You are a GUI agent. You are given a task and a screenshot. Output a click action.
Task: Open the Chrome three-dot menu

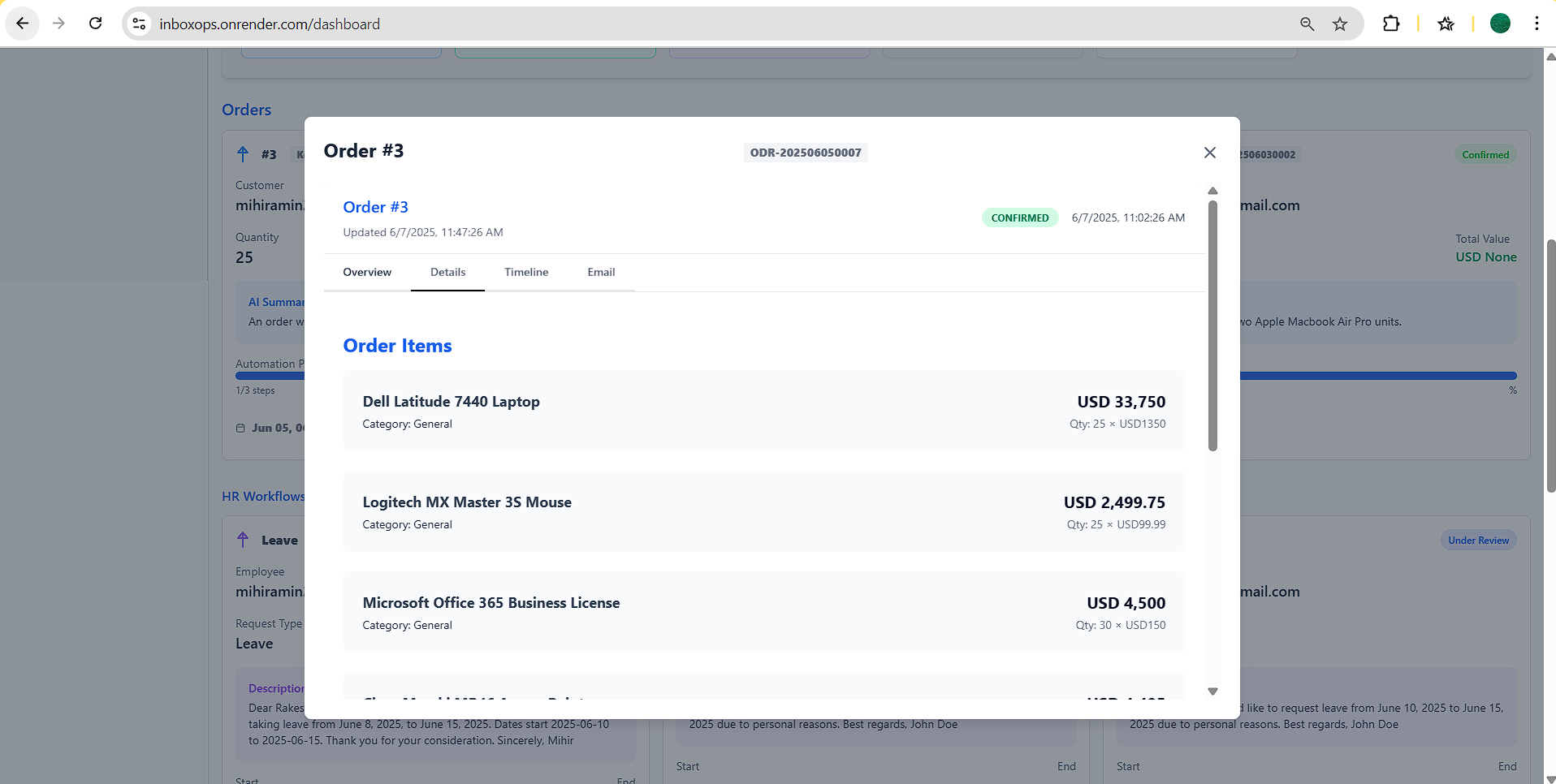pos(1537,24)
